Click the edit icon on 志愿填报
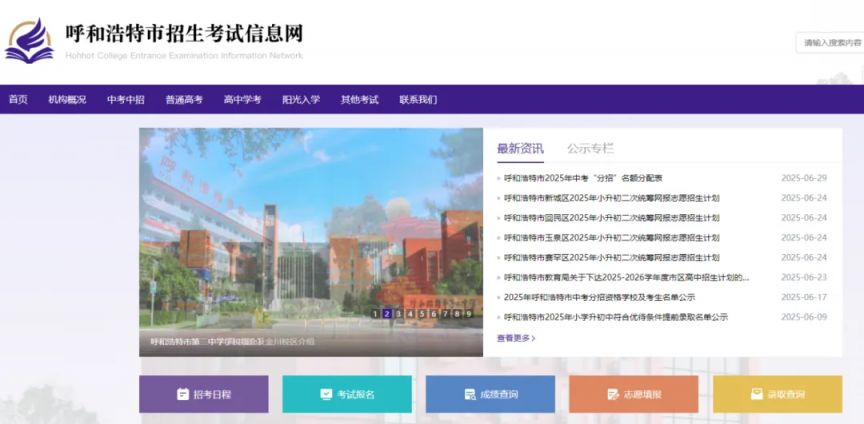 pyautogui.click(x=613, y=394)
